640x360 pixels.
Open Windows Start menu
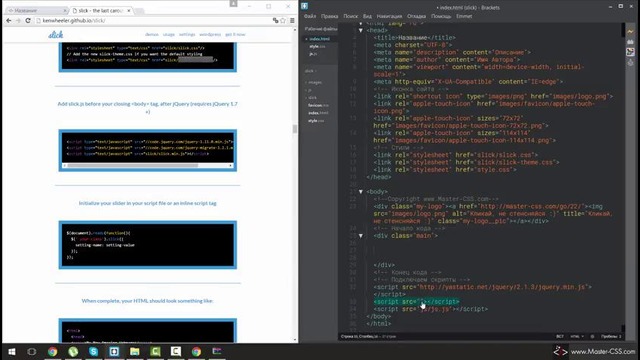tap(12, 351)
